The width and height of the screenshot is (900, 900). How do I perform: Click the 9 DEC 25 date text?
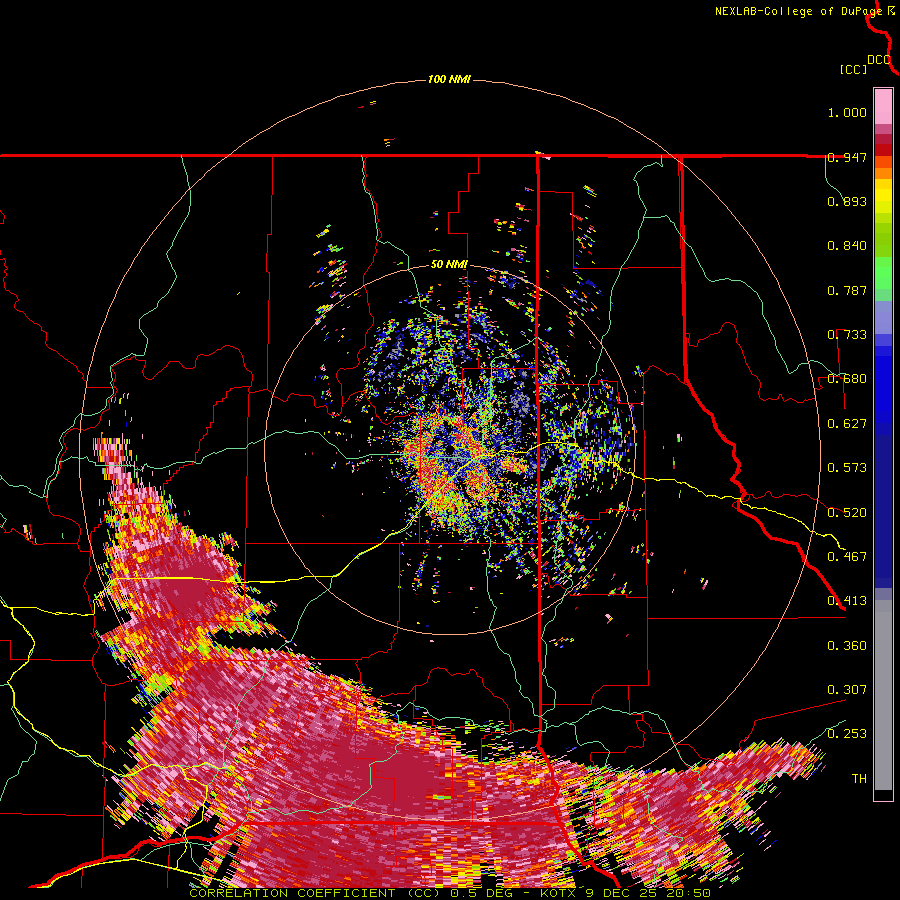tap(620, 893)
